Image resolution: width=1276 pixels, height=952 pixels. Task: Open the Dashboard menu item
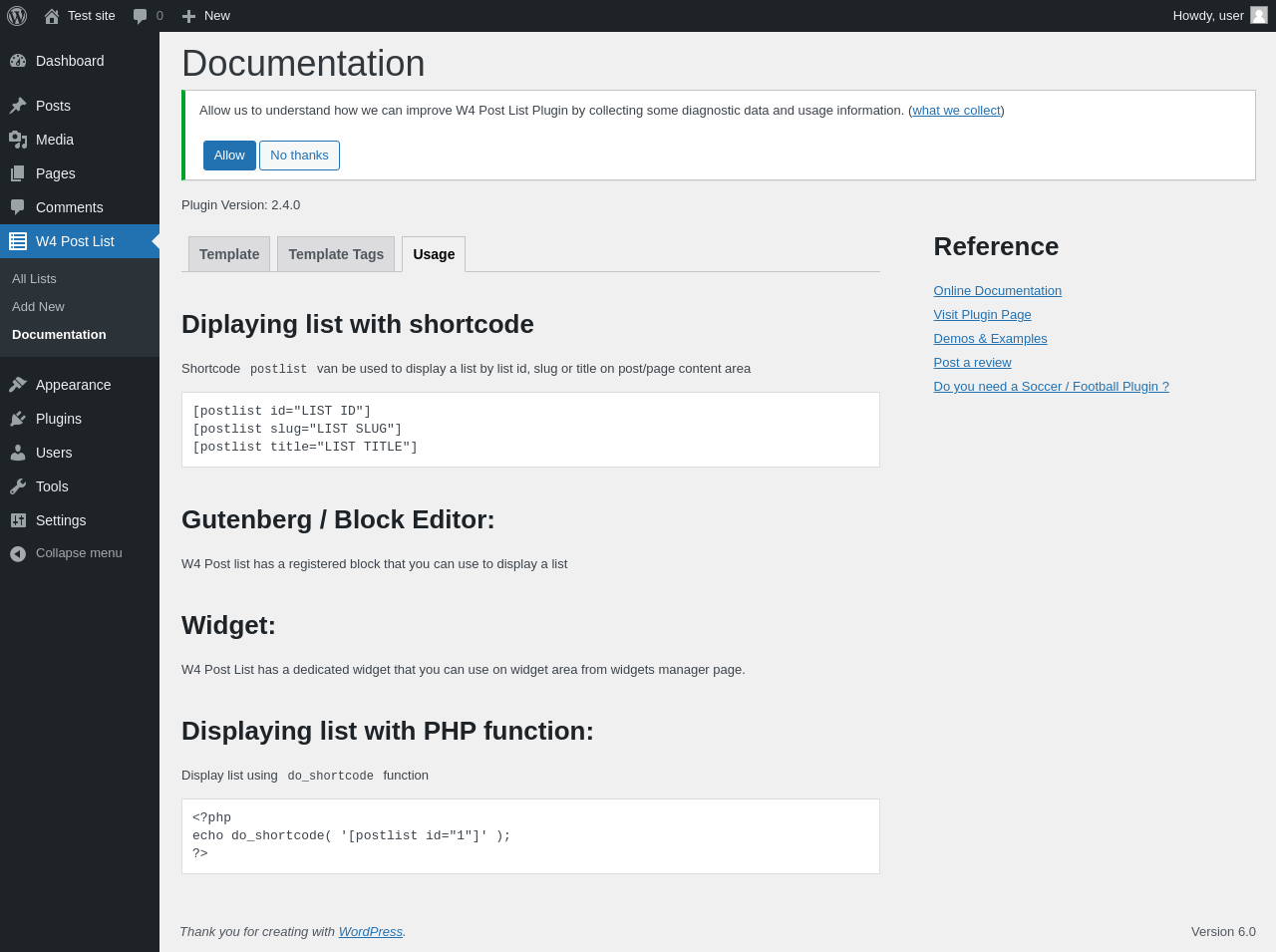point(80,61)
